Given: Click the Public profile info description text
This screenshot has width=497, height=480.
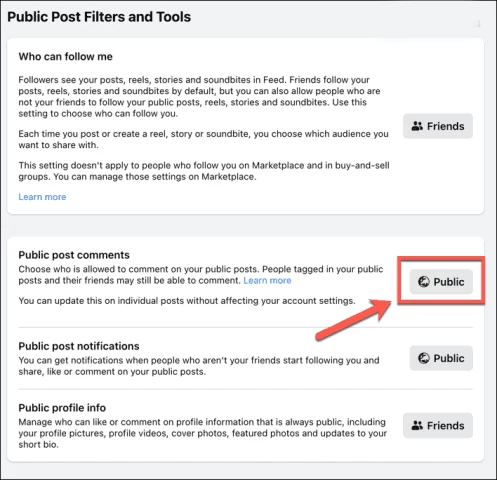Looking at the screenshot, I should pos(202,433).
